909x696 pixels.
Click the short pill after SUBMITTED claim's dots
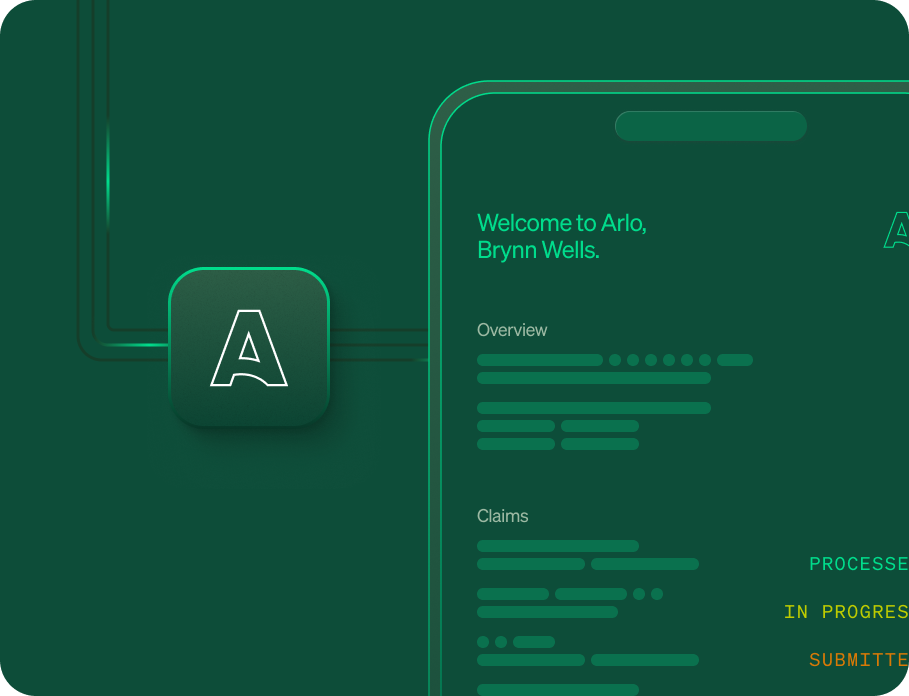pos(533,642)
